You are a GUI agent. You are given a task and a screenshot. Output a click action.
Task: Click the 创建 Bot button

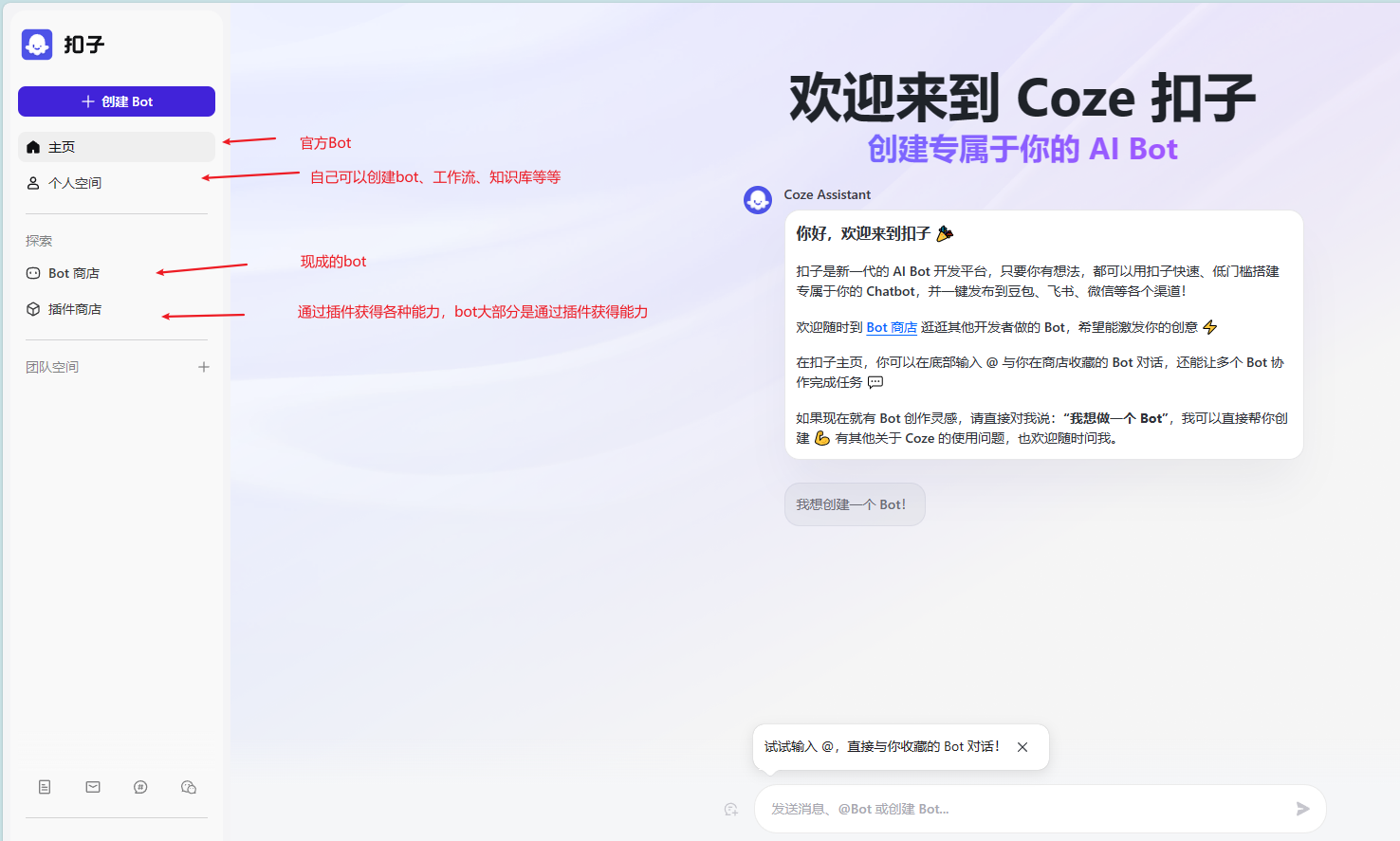coord(117,101)
